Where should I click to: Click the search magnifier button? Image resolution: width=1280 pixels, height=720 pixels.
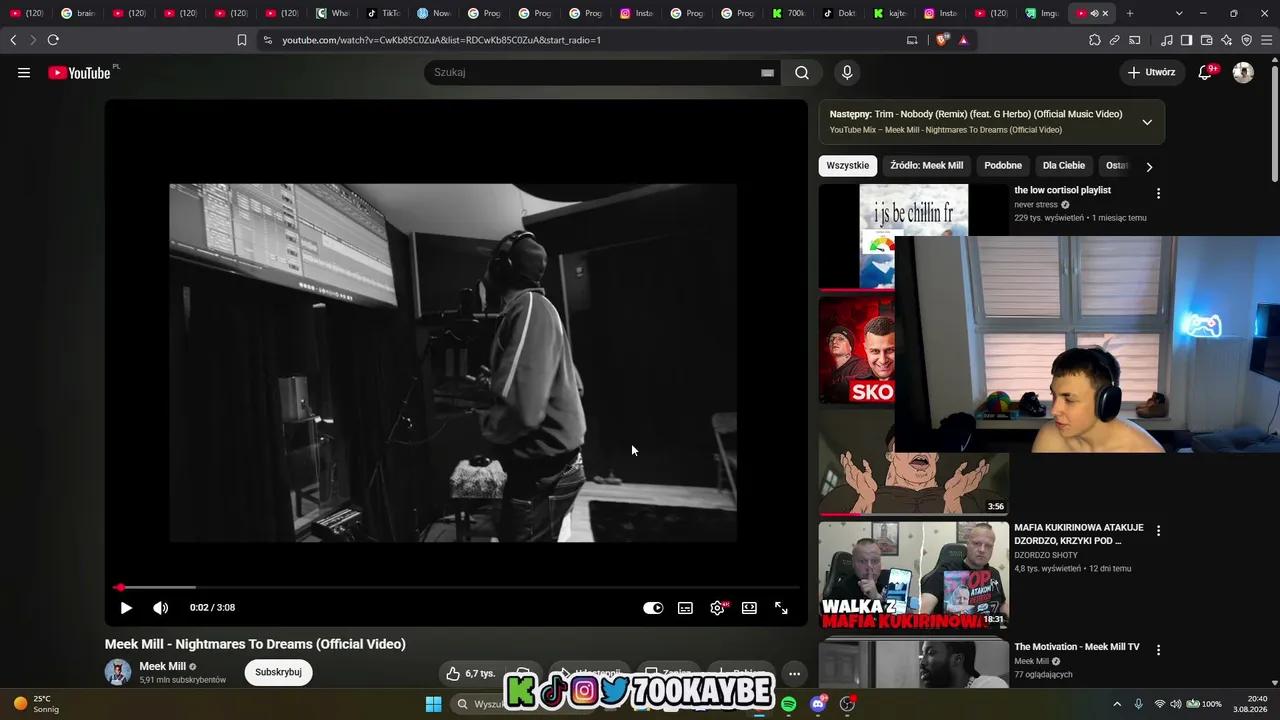pos(802,72)
